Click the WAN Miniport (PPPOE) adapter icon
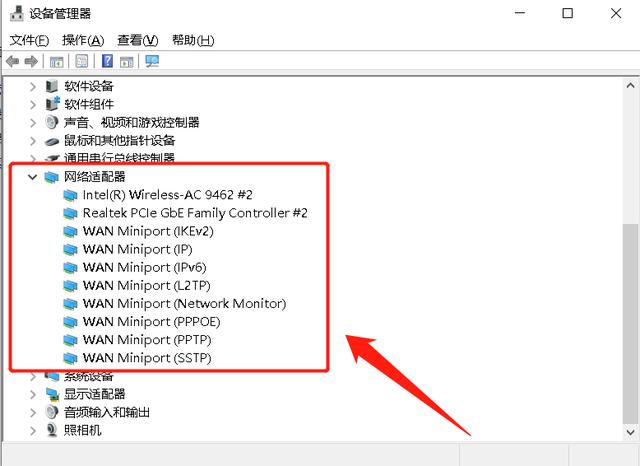This screenshot has height=466, width=640. (70, 322)
